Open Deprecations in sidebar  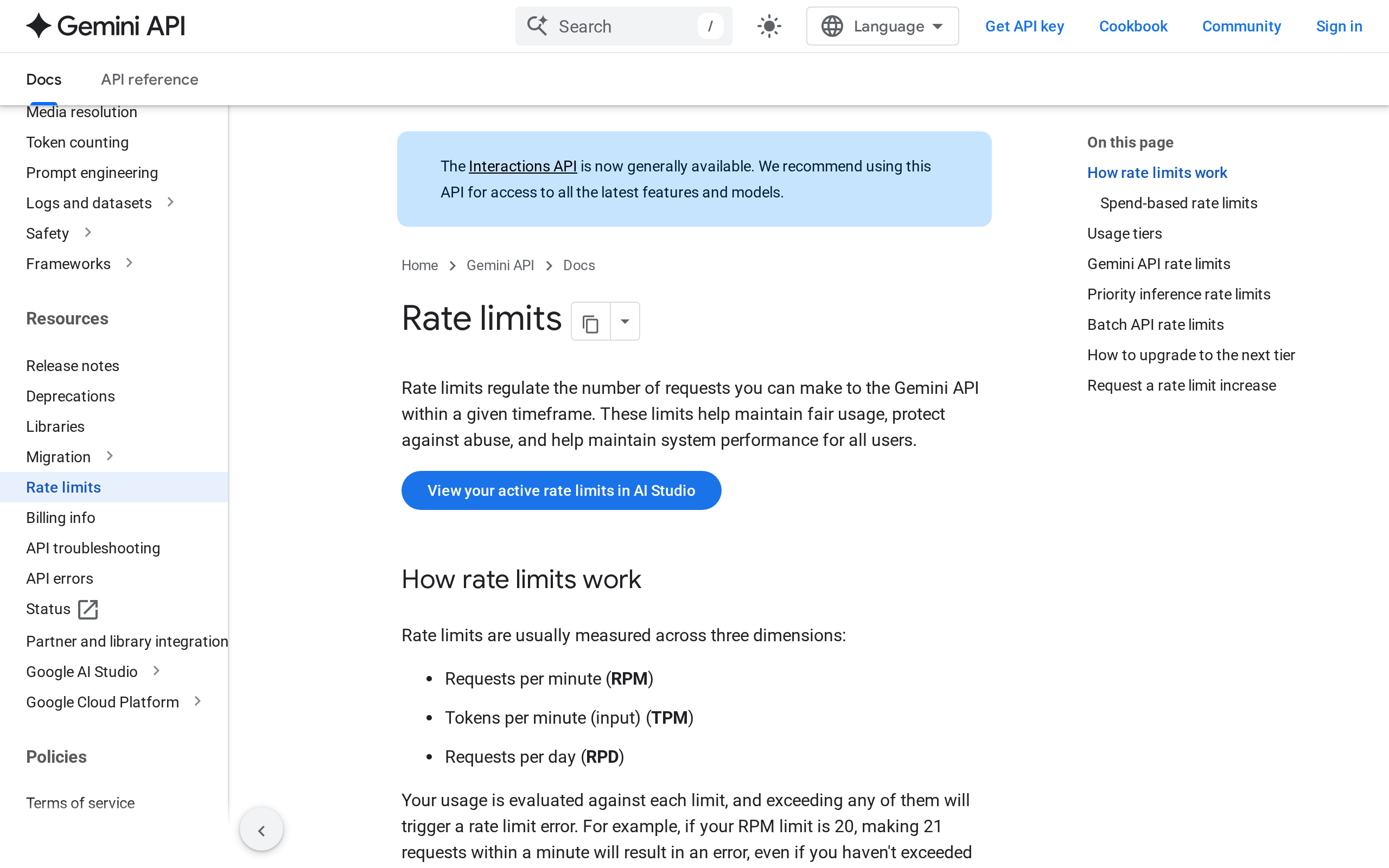tap(71, 396)
